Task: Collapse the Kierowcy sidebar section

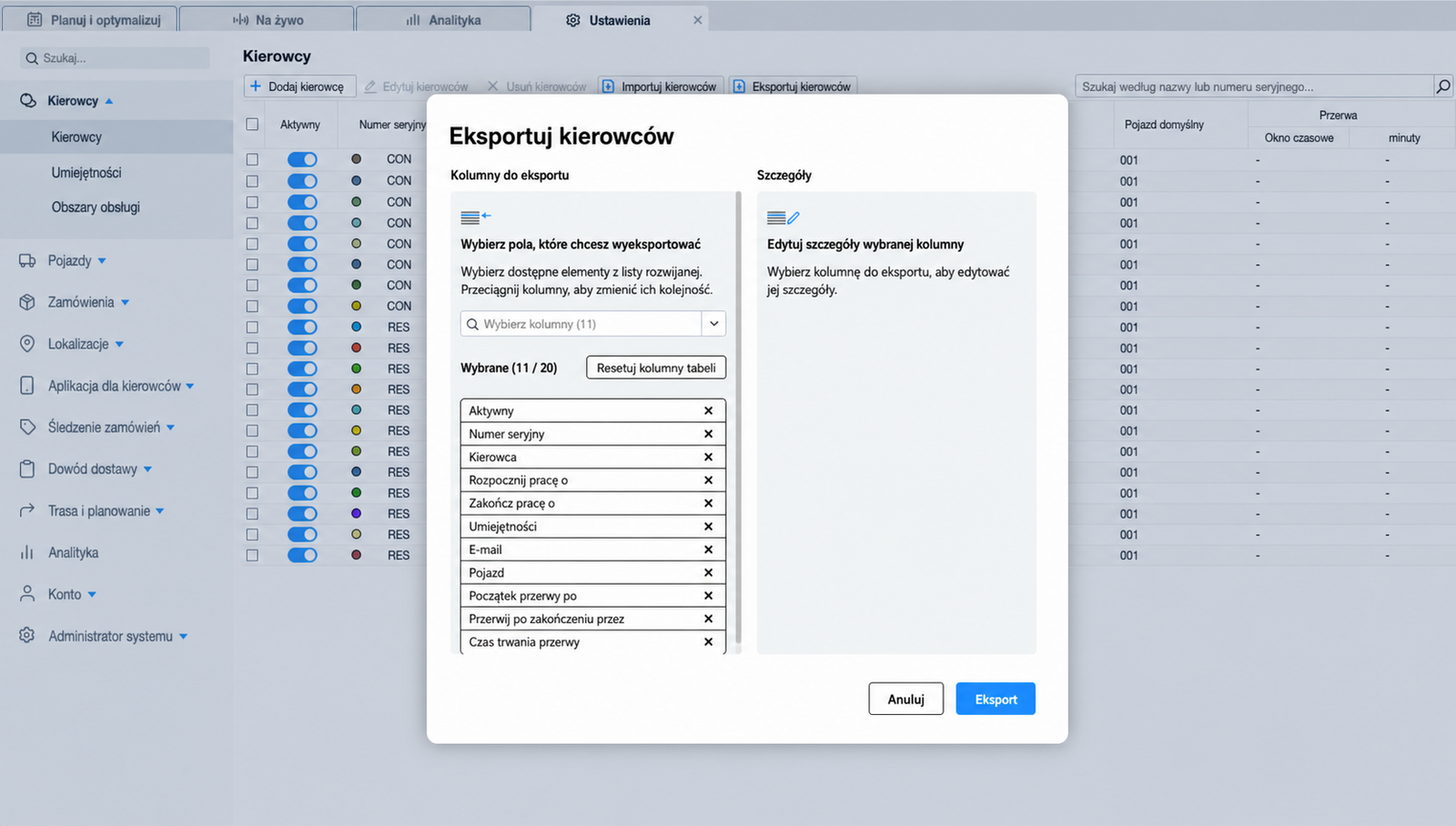Action: pyautogui.click(x=109, y=101)
